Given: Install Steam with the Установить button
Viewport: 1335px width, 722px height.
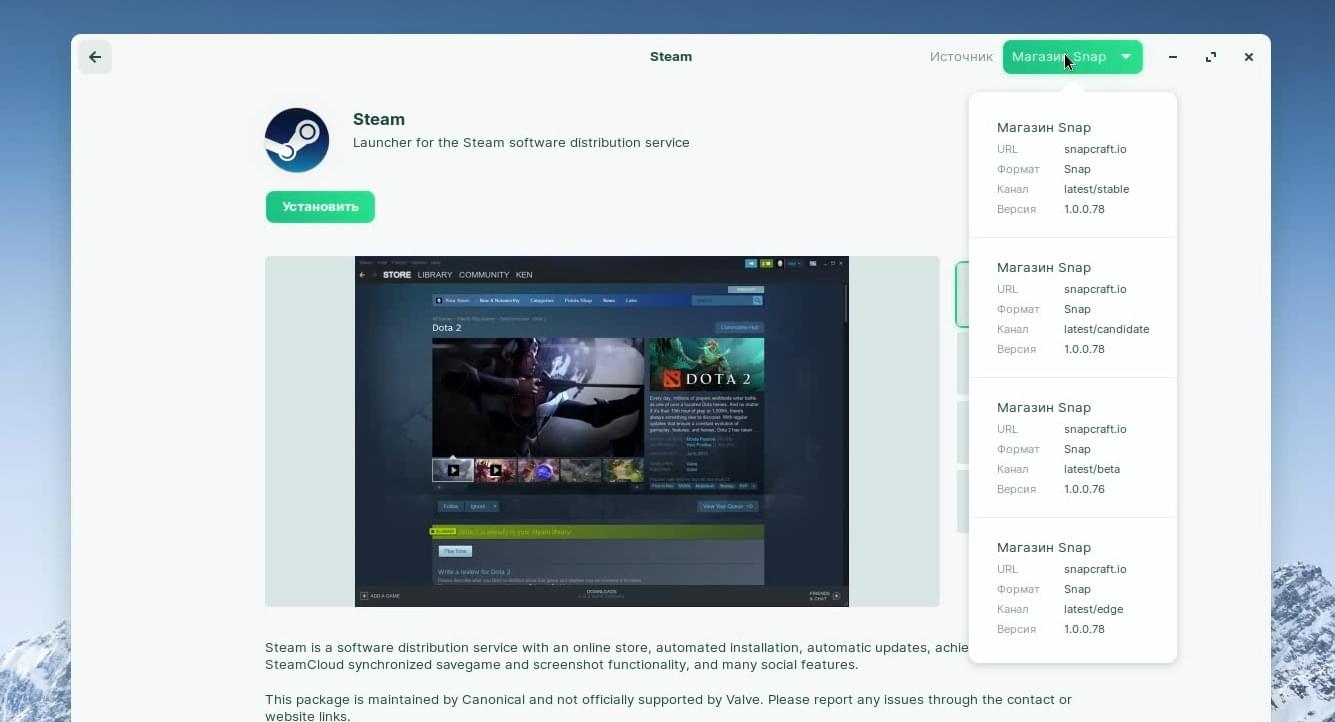Looking at the screenshot, I should pyautogui.click(x=320, y=207).
